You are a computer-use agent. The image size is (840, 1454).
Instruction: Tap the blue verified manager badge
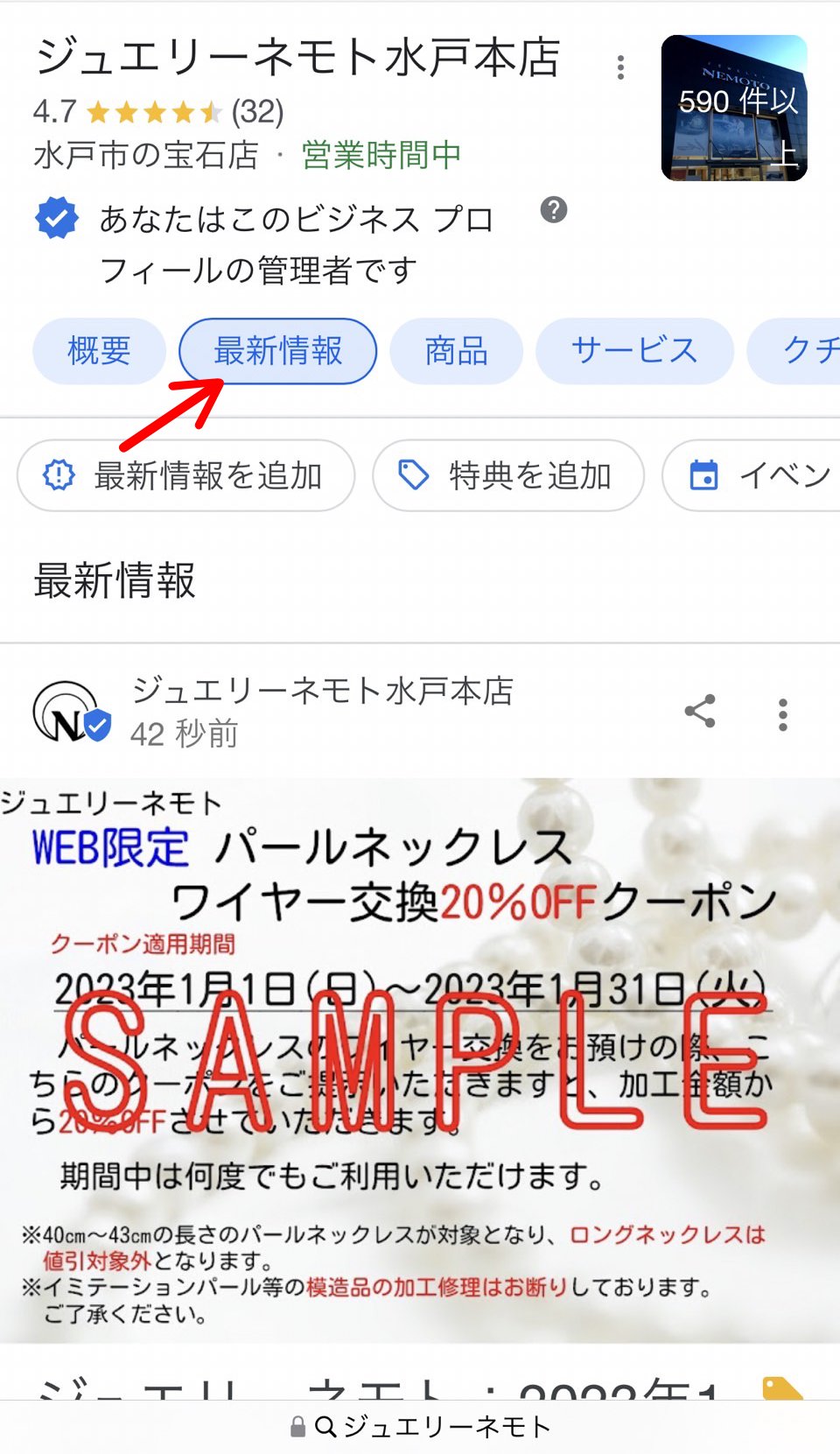57,218
